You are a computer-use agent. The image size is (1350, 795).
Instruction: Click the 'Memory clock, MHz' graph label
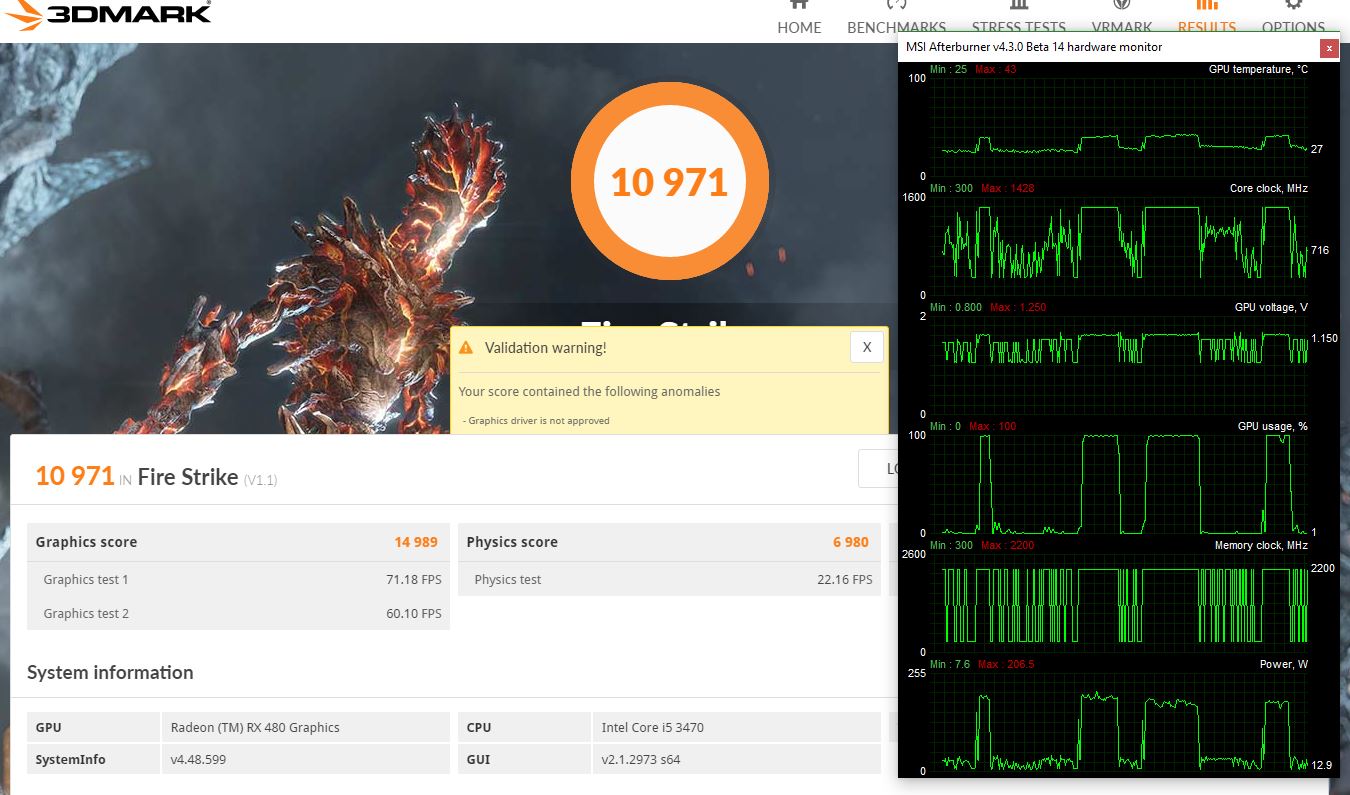pyautogui.click(x=1261, y=545)
